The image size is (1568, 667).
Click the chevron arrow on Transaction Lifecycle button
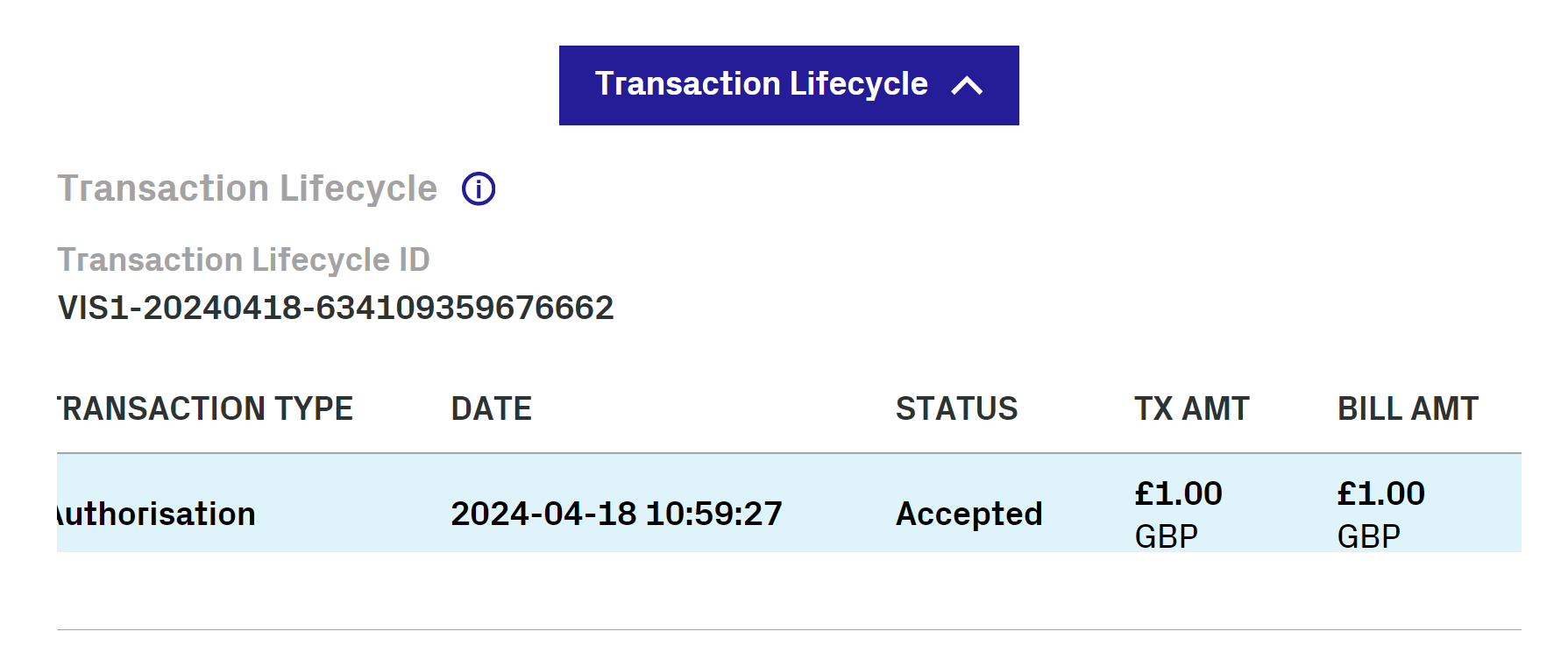coord(967,86)
